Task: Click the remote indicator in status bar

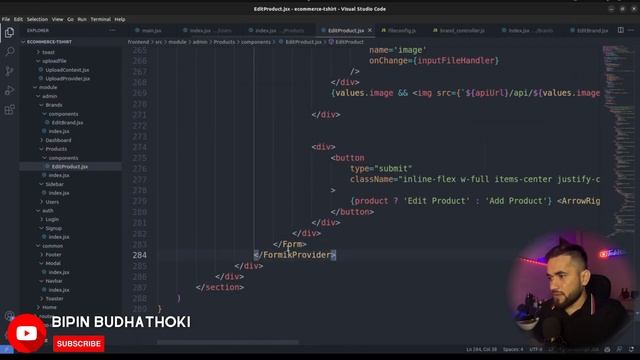Action: click(7, 349)
